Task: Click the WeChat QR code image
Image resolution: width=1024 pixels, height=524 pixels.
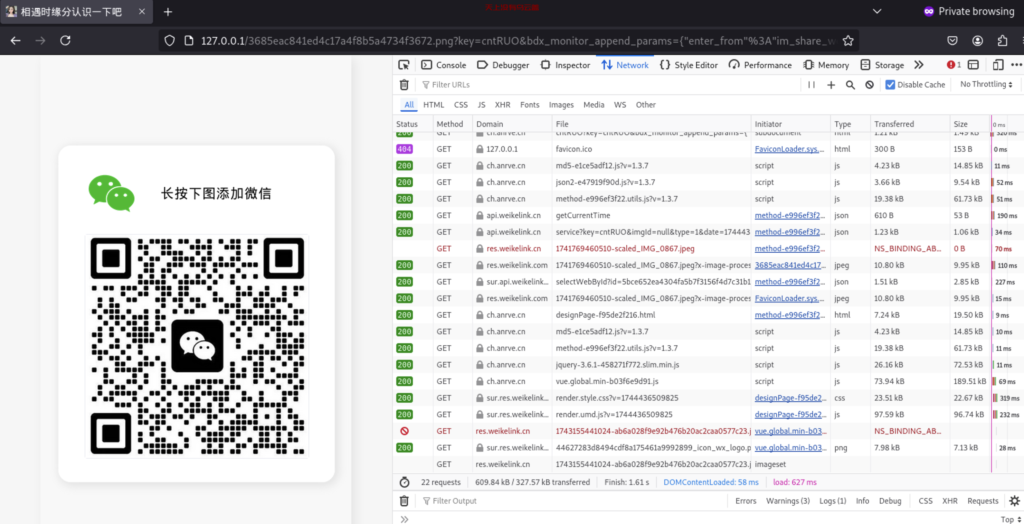Action: pyautogui.click(x=197, y=346)
